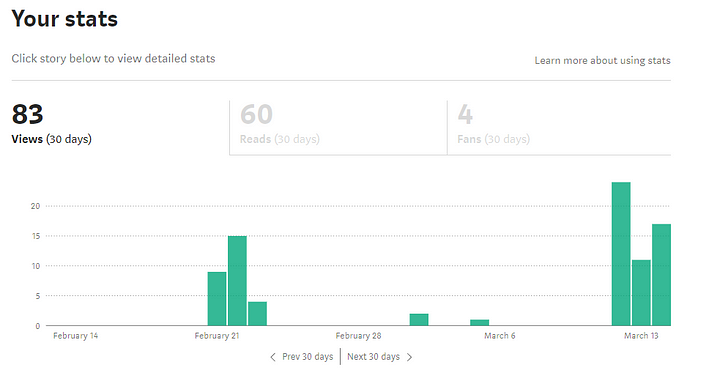Click the right chevron beside Next 30 days

coord(410,357)
